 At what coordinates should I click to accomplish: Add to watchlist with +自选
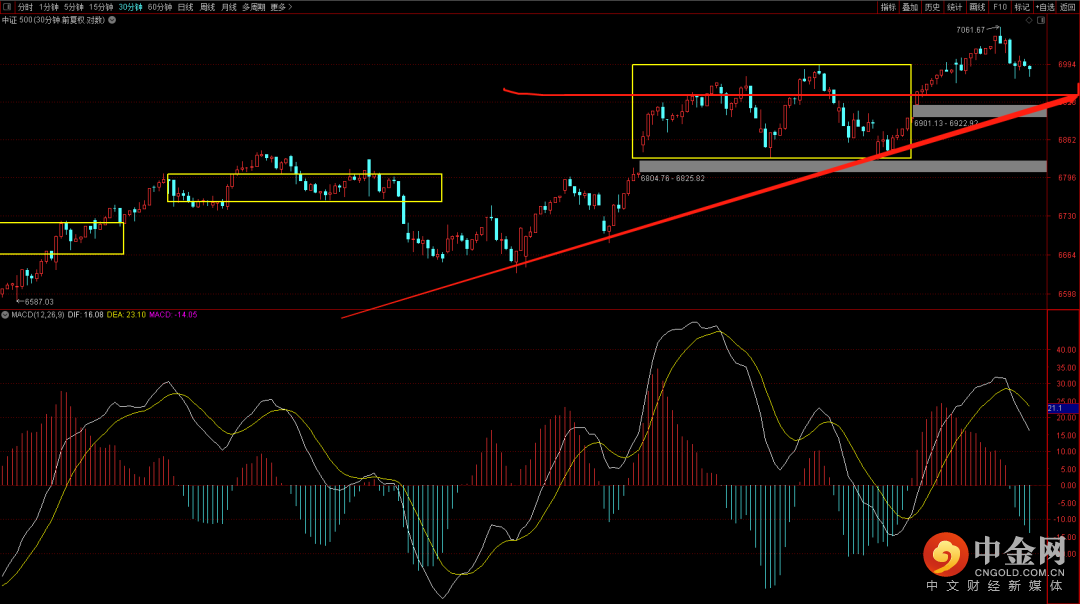[1045, 7]
